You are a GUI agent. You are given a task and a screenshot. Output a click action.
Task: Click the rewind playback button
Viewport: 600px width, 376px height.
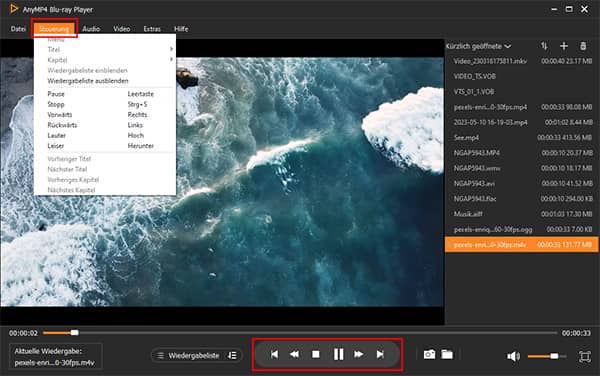coord(294,355)
